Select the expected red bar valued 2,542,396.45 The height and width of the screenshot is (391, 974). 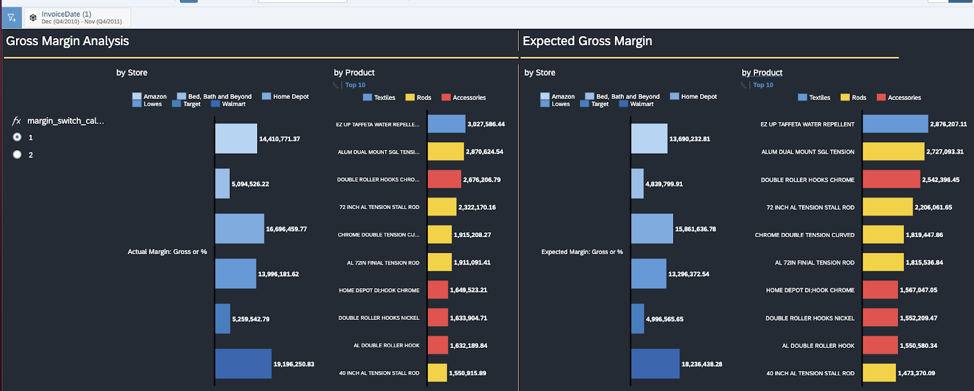(892, 180)
